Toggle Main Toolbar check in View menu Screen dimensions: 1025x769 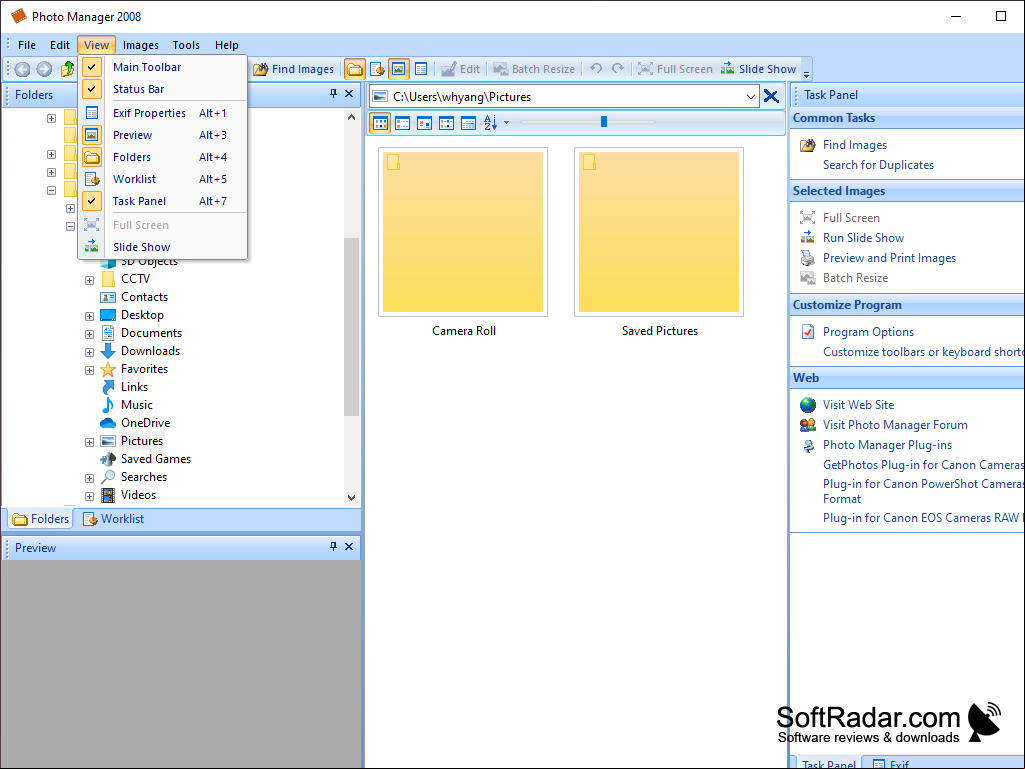click(92, 67)
